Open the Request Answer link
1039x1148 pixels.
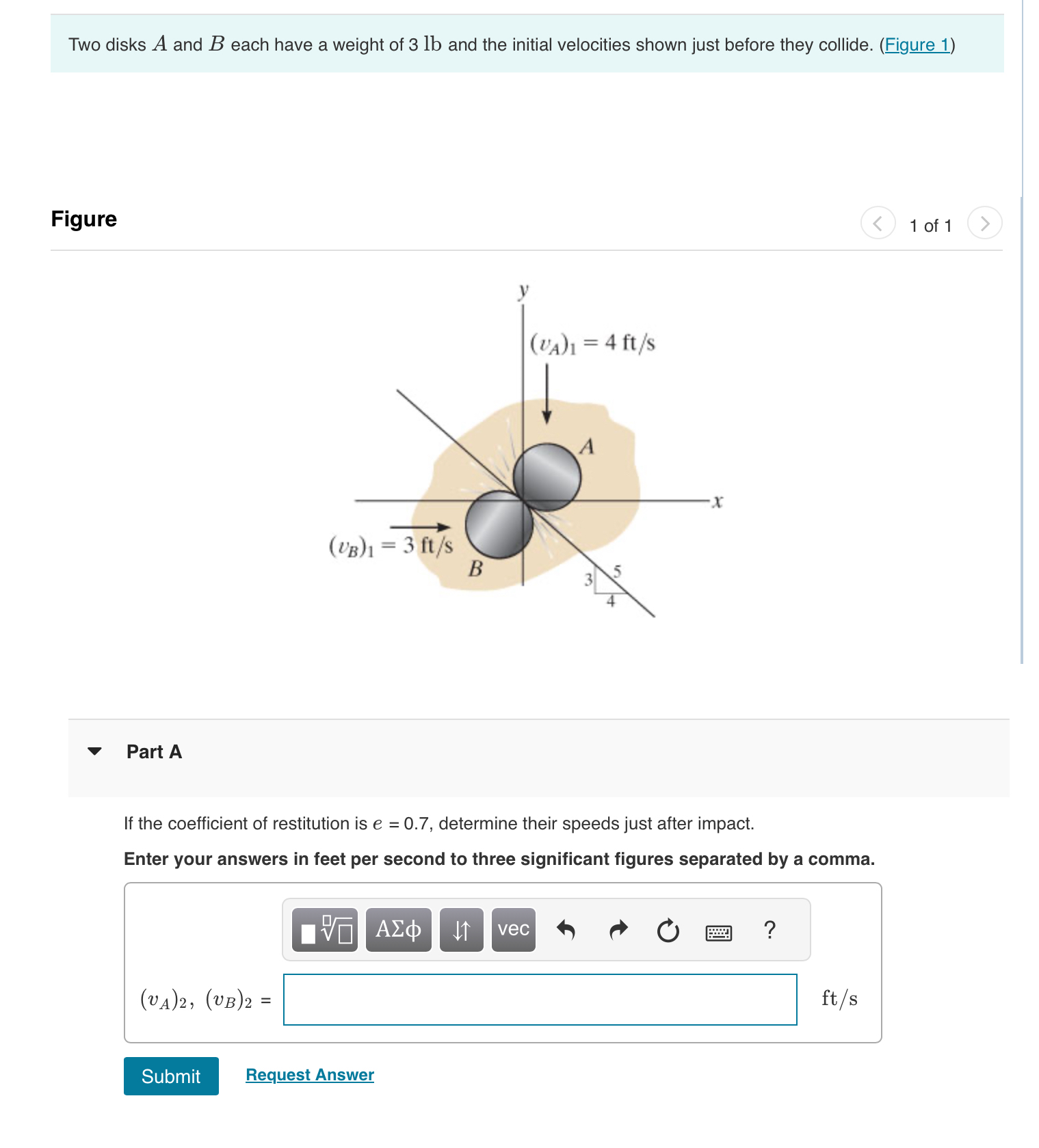coord(308,1074)
